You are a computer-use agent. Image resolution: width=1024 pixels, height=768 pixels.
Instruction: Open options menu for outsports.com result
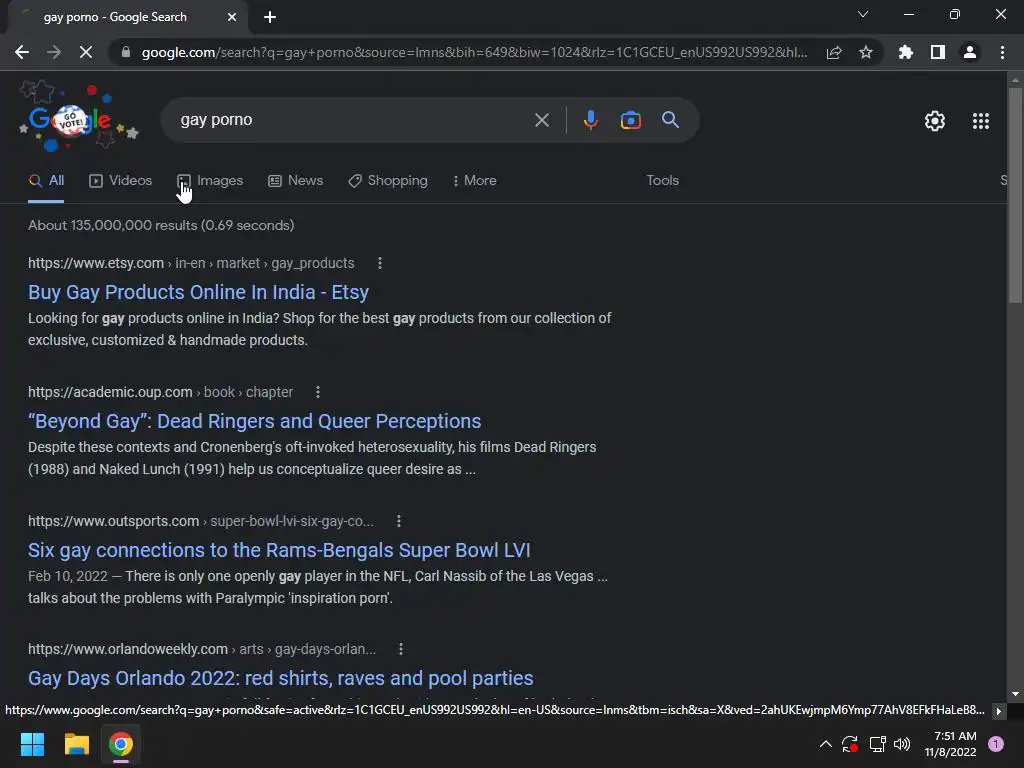pyautogui.click(x=398, y=521)
